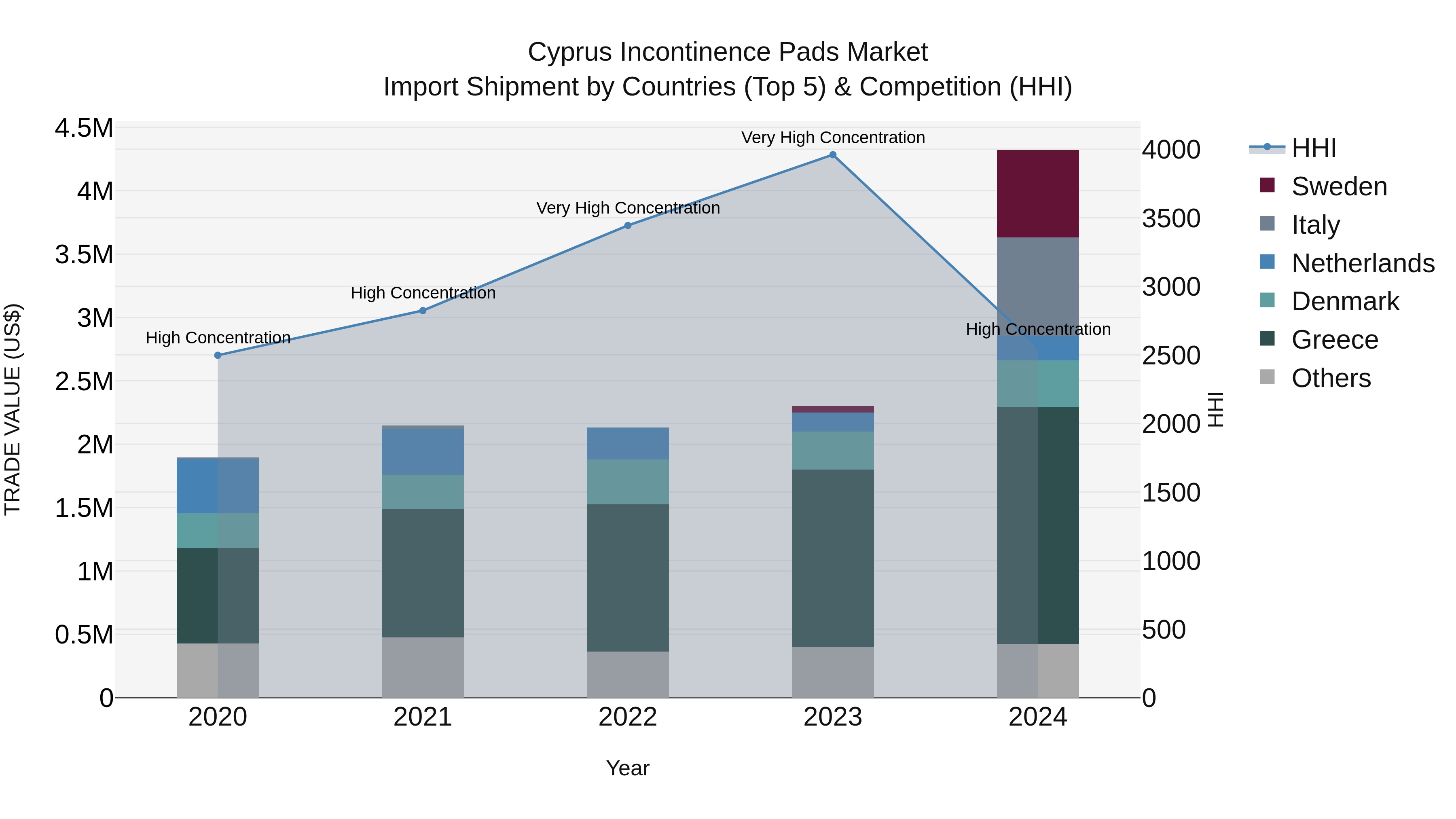Click the Sweden segment of 2024 bar
Screen dimensions: 1456x819
pyautogui.click(x=1038, y=194)
